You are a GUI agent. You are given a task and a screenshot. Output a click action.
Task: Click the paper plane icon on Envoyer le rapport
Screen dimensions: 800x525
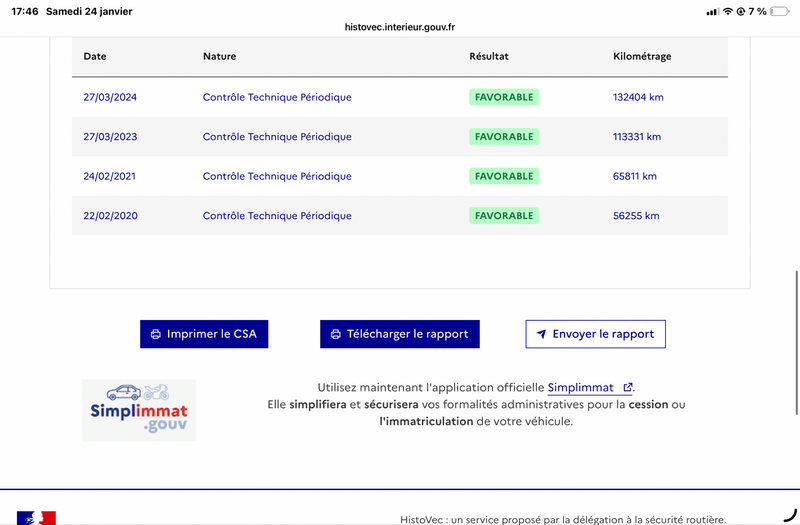coord(541,334)
